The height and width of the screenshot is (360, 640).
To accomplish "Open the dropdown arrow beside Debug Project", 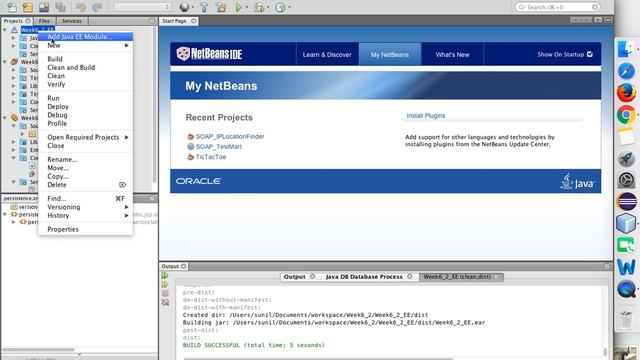I will [x=268, y=7].
